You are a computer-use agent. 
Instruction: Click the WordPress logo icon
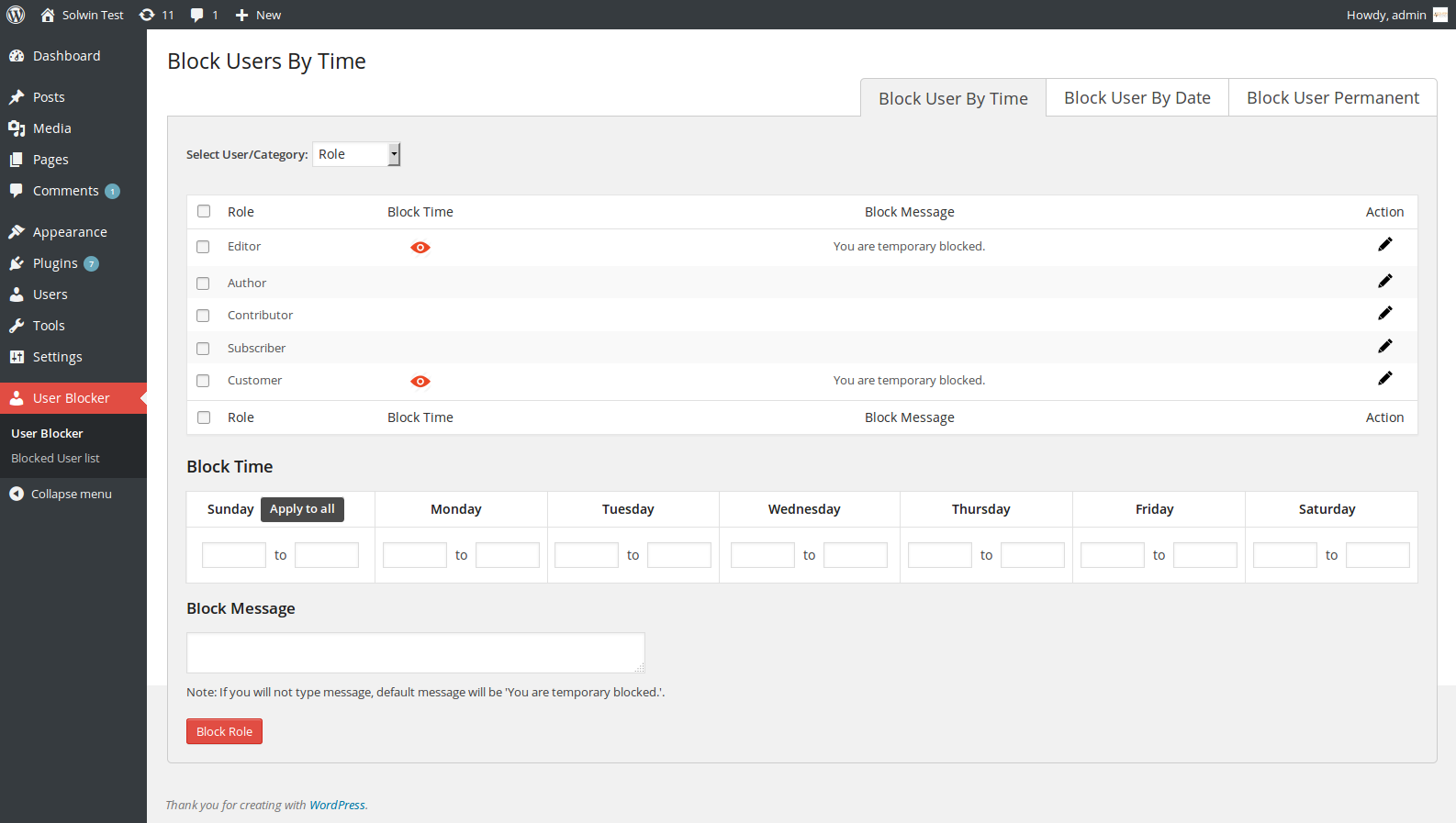point(16,15)
